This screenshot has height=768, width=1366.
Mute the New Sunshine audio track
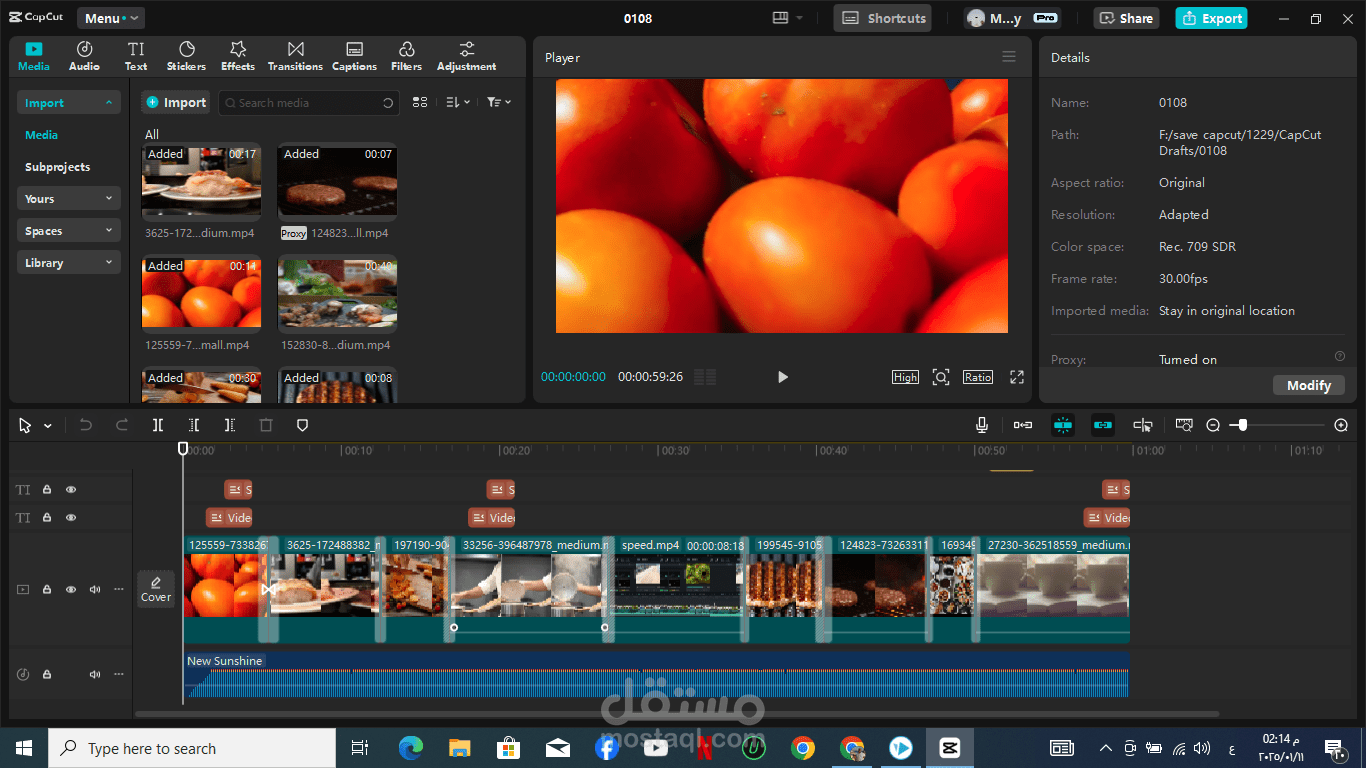95,675
